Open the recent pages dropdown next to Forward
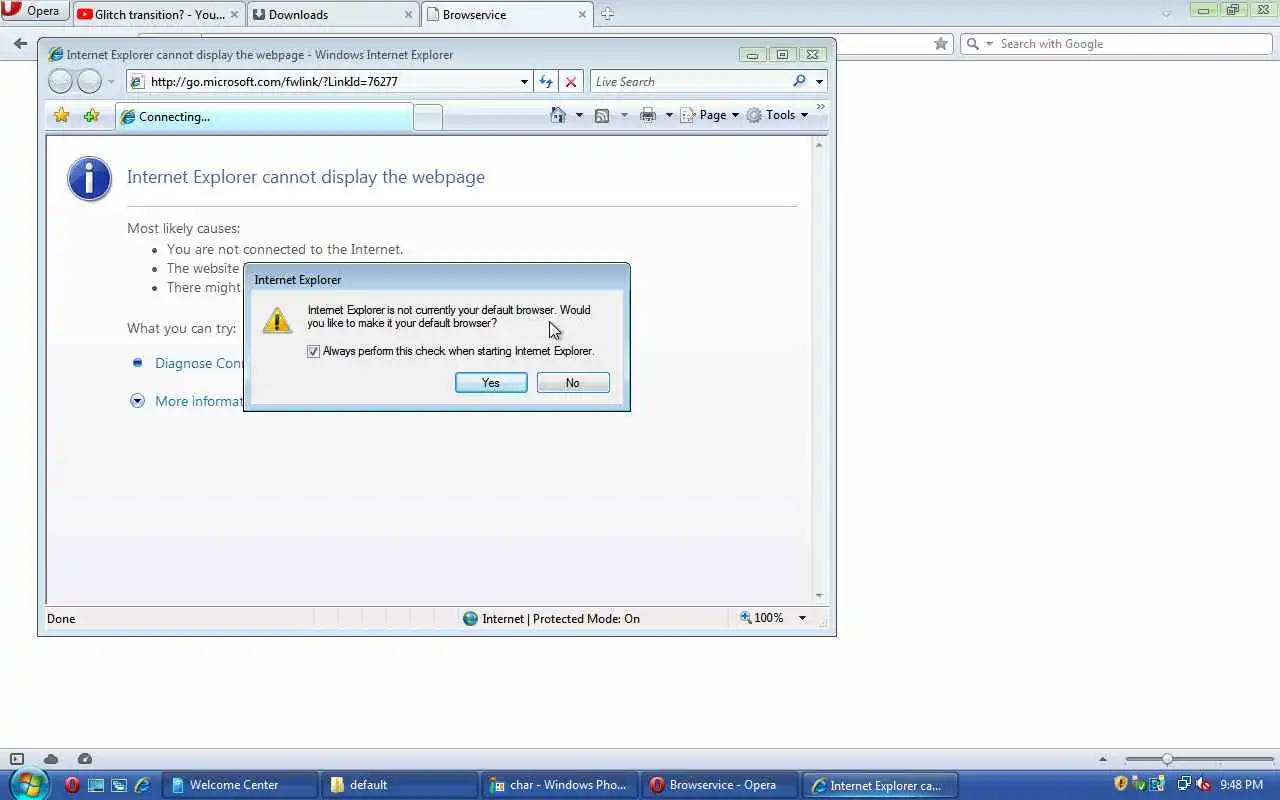The image size is (1280, 800). (111, 82)
